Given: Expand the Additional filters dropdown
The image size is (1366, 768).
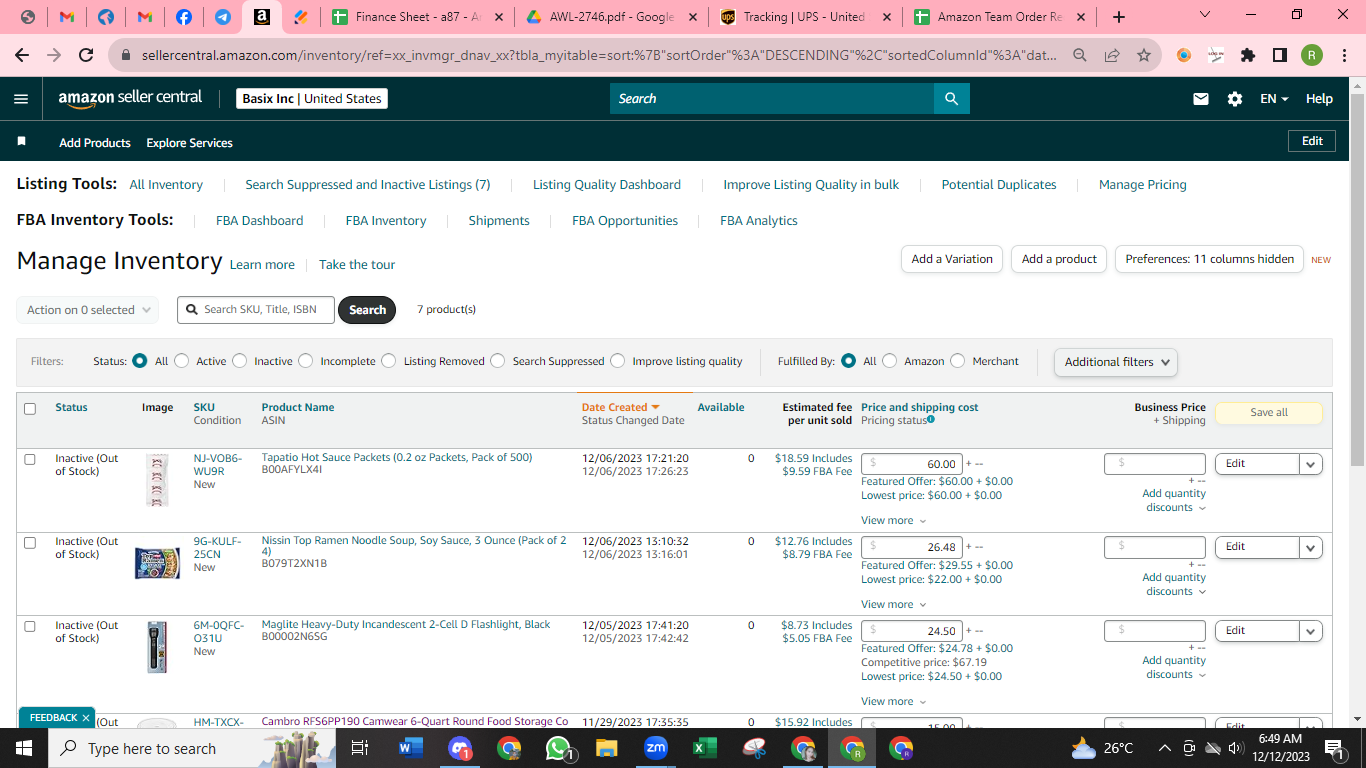Looking at the screenshot, I should [1116, 362].
